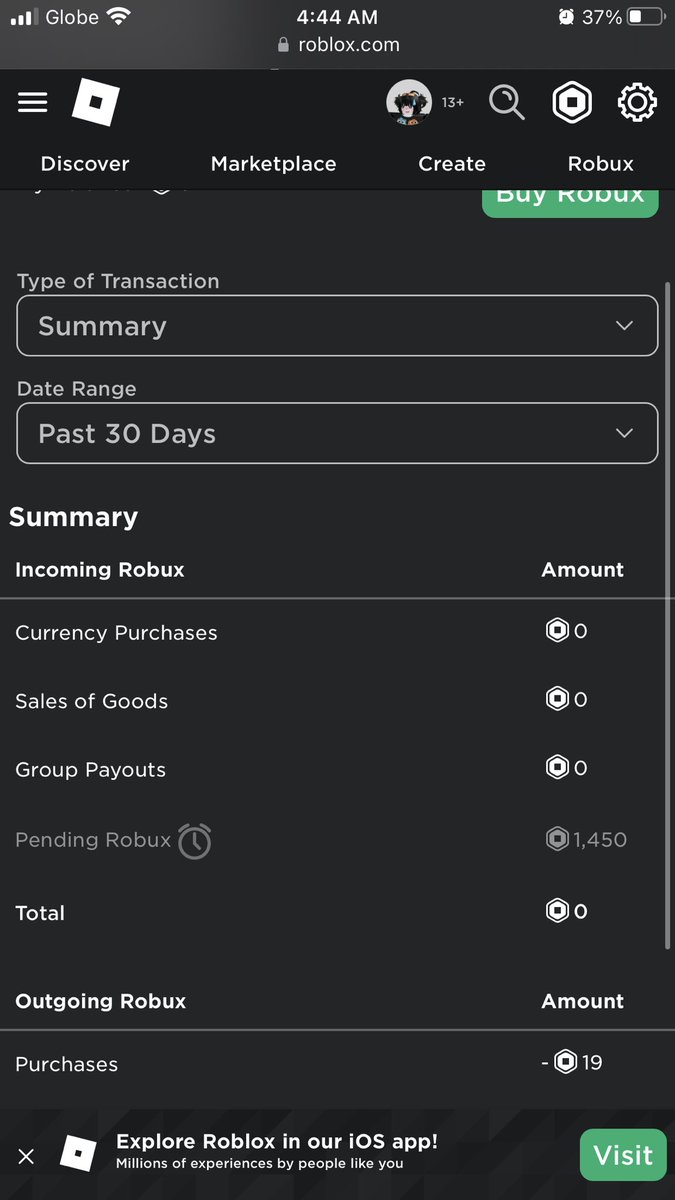Select the Pending Robux label
This screenshot has height=1200, width=675.
point(93,840)
